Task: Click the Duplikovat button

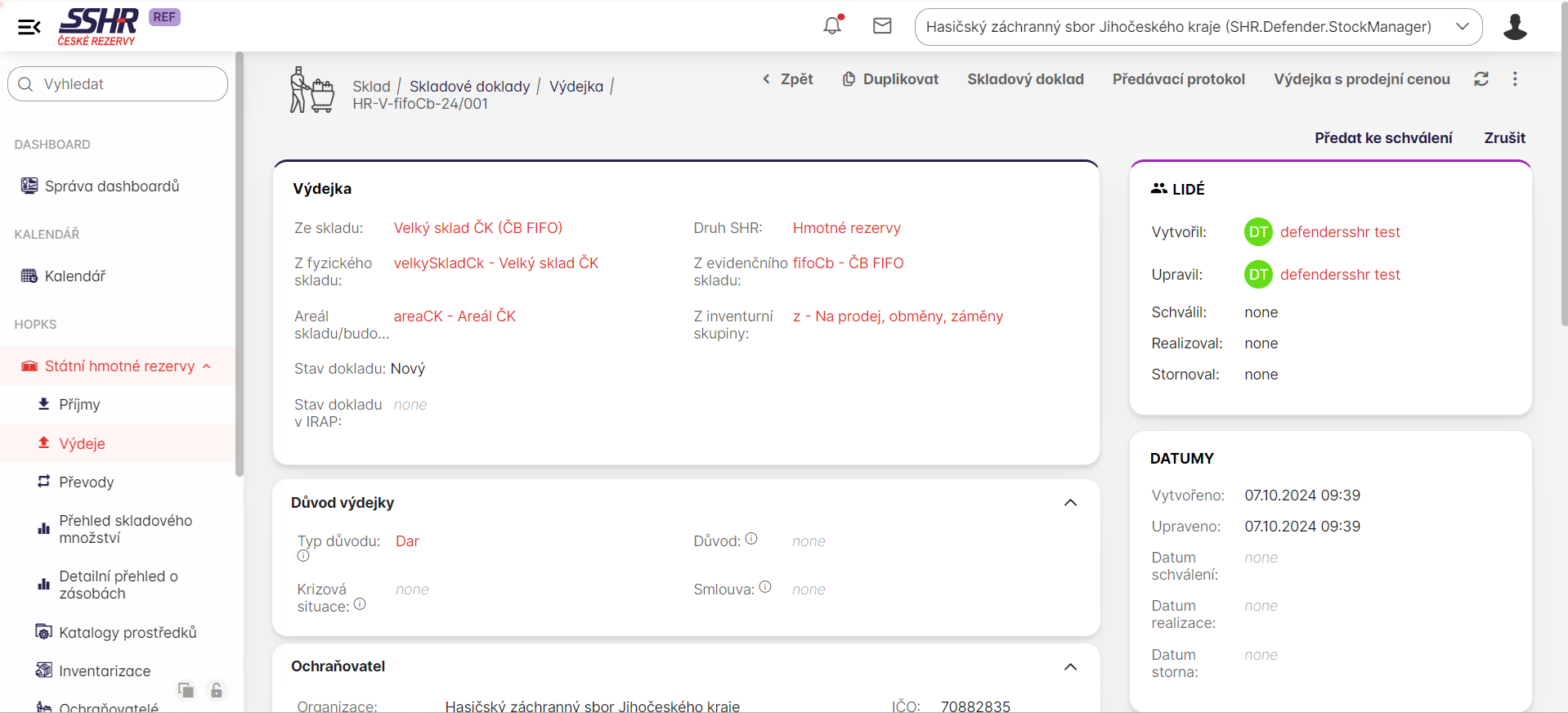Action: point(890,79)
